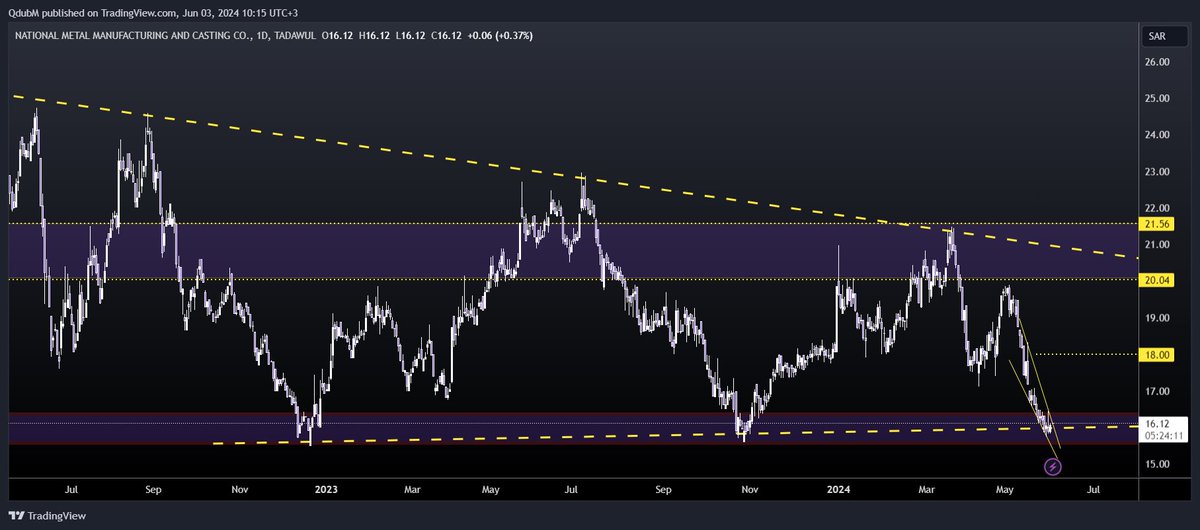
Task: Select the descending dashed yellow trendline
Action: (x=575, y=177)
